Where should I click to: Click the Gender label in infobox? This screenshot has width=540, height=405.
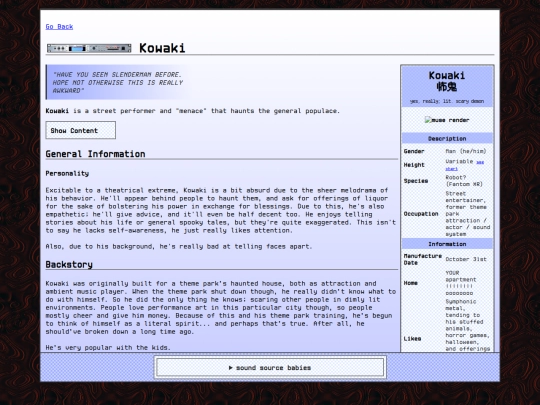pos(414,151)
